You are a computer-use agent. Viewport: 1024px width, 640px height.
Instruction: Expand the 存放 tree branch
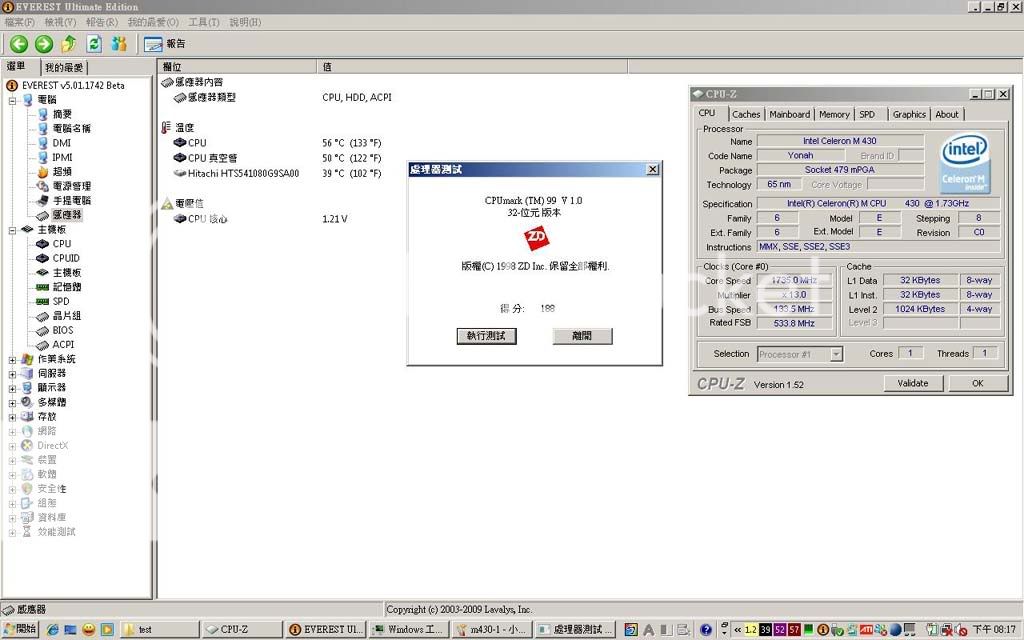(12, 417)
